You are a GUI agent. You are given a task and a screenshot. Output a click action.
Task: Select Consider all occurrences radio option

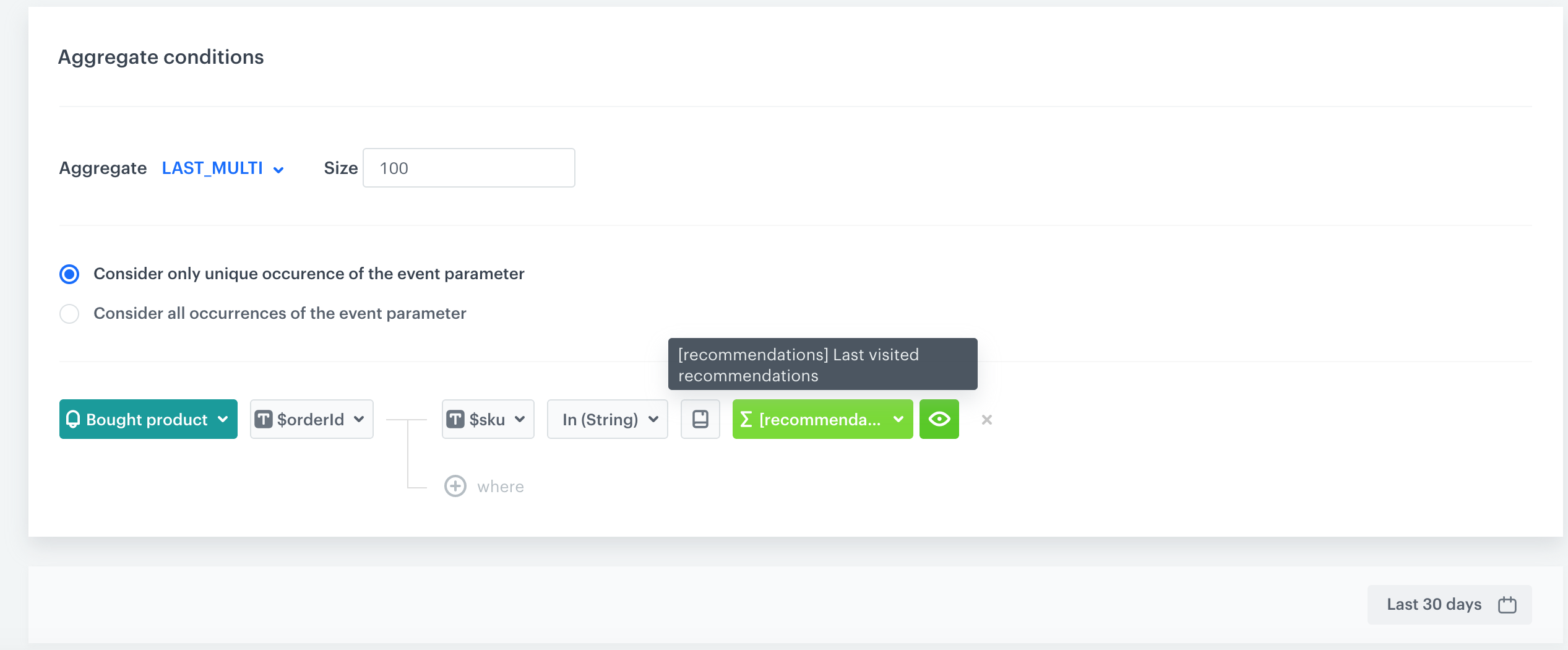click(x=69, y=314)
